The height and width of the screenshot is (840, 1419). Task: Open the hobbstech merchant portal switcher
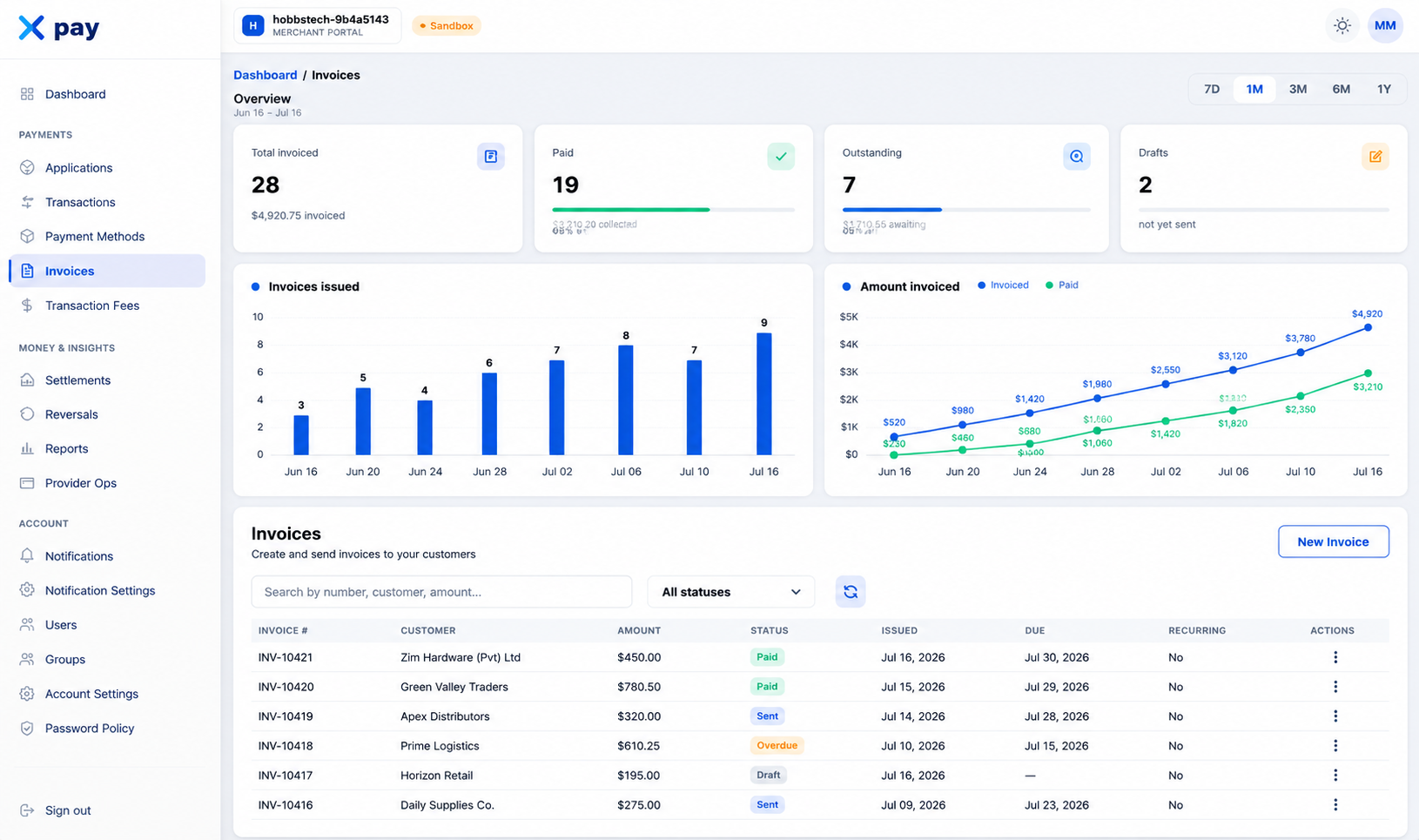(x=317, y=26)
